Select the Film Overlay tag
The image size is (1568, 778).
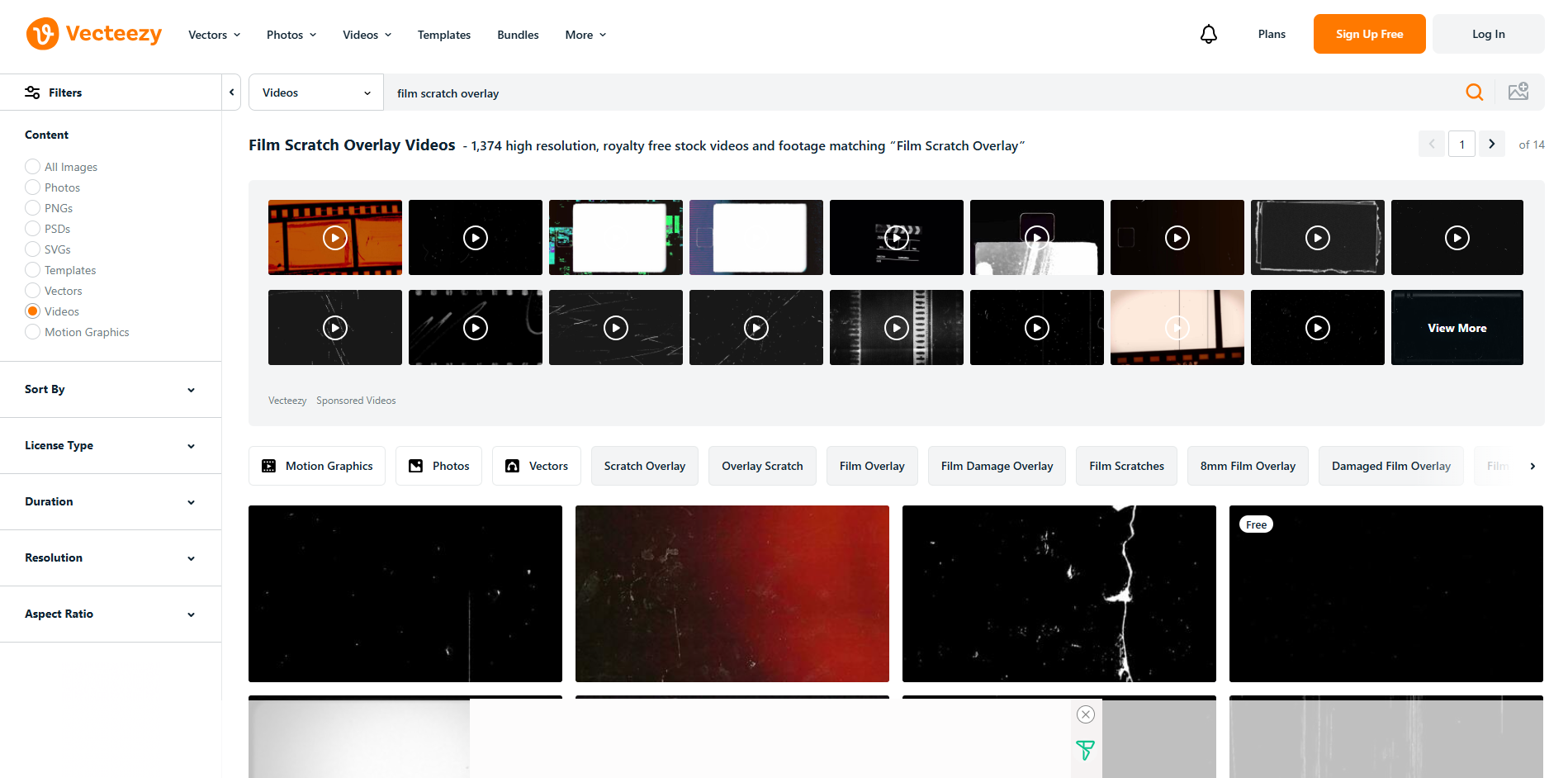[x=872, y=466]
